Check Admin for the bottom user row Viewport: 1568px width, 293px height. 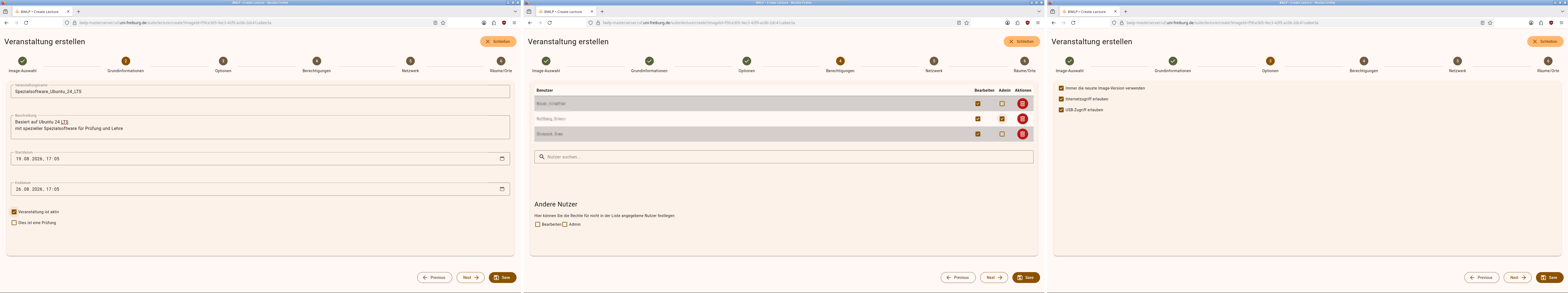[1002, 134]
